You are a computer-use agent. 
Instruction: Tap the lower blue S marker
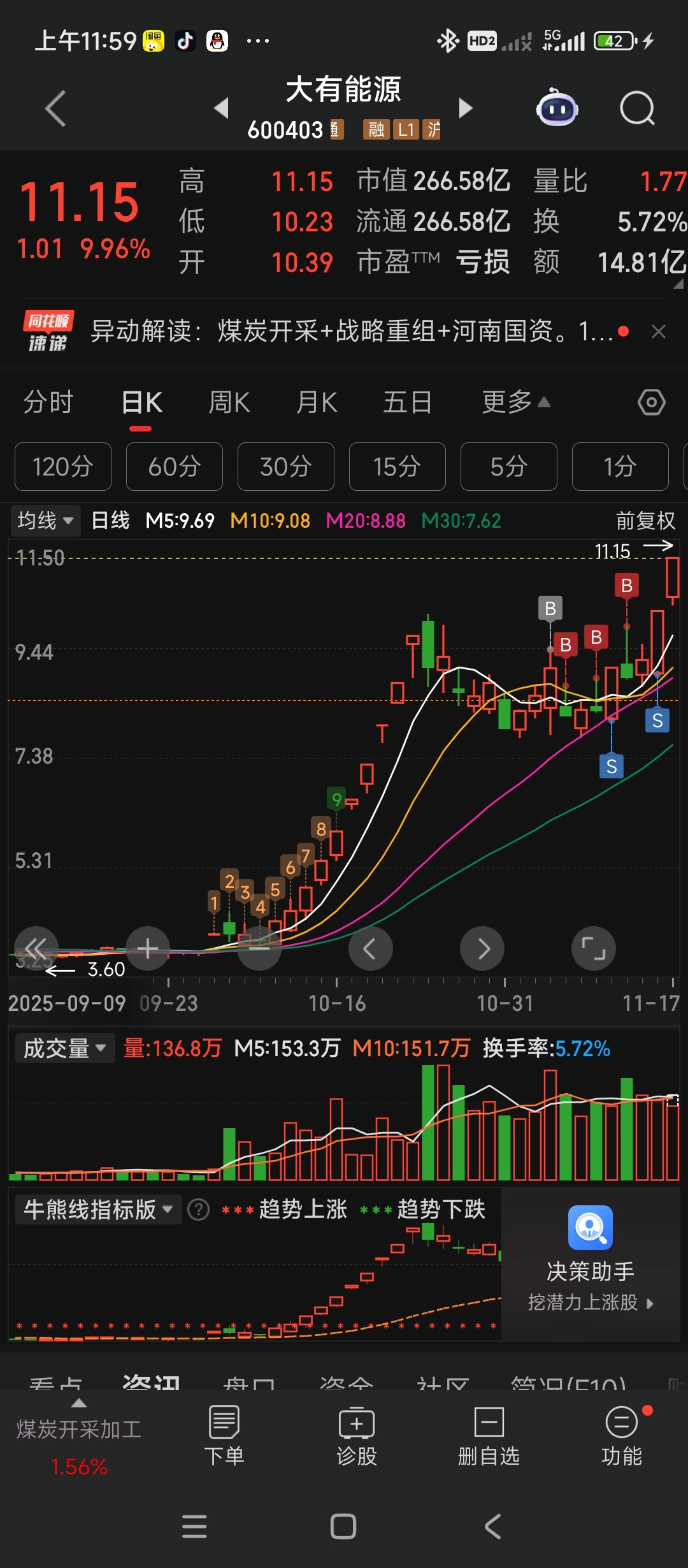(x=612, y=766)
